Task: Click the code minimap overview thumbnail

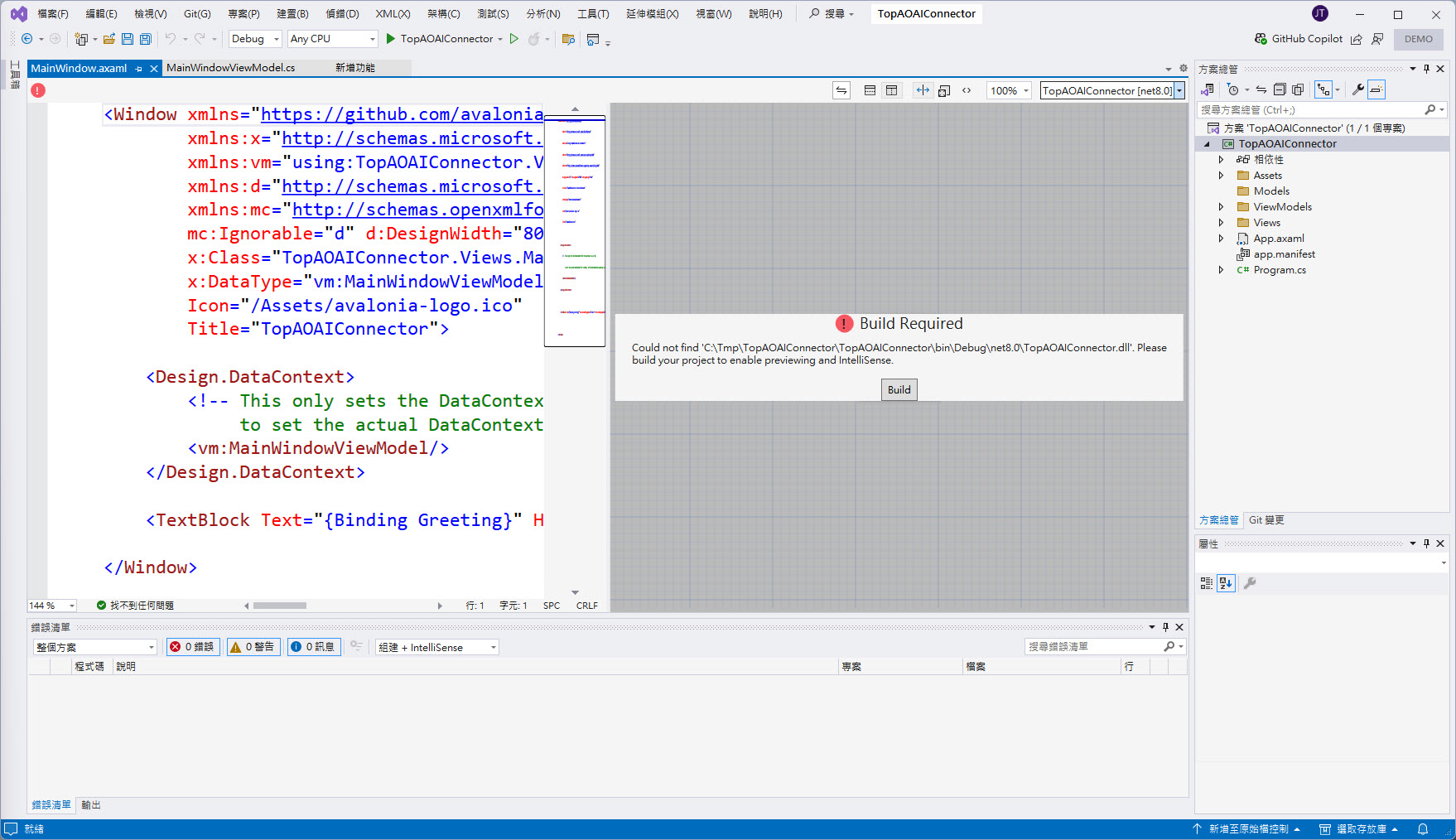Action: click(575, 231)
